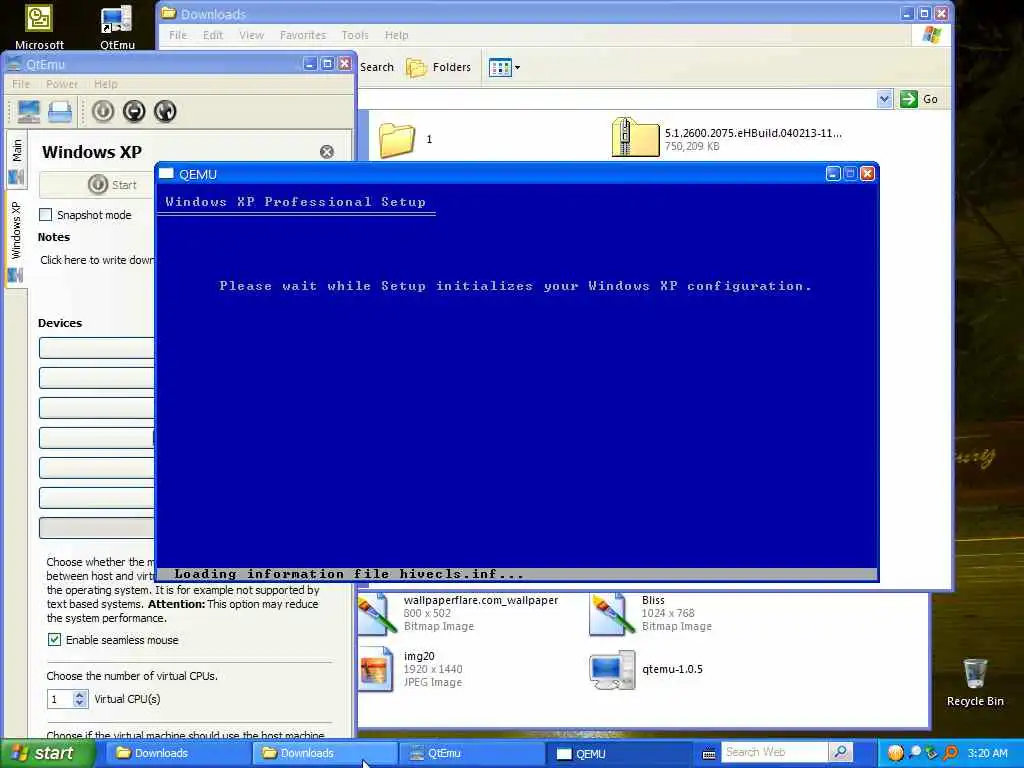The image size is (1024, 768).
Task: Click the Search Web input field
Action: pos(775,752)
